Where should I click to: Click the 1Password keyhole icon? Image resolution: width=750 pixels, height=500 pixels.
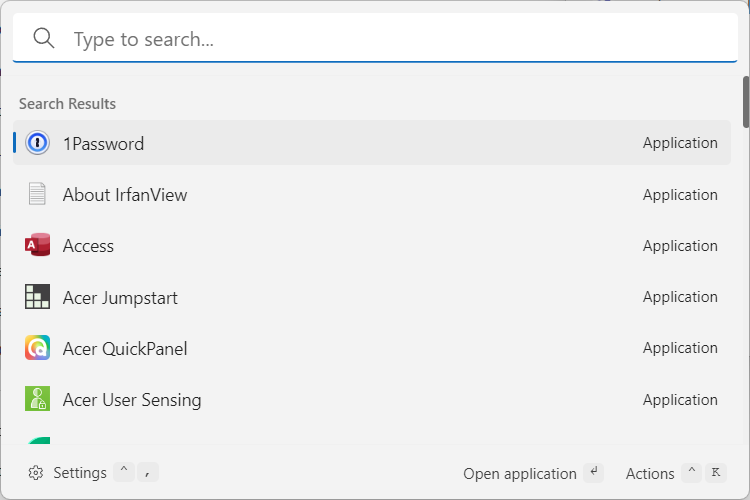coord(37,143)
